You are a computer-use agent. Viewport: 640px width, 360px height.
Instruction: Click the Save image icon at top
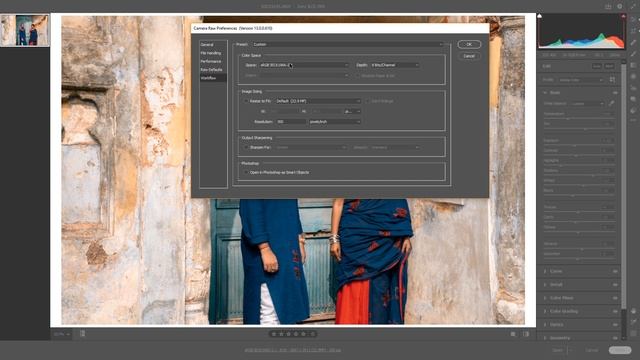coord(608,6)
